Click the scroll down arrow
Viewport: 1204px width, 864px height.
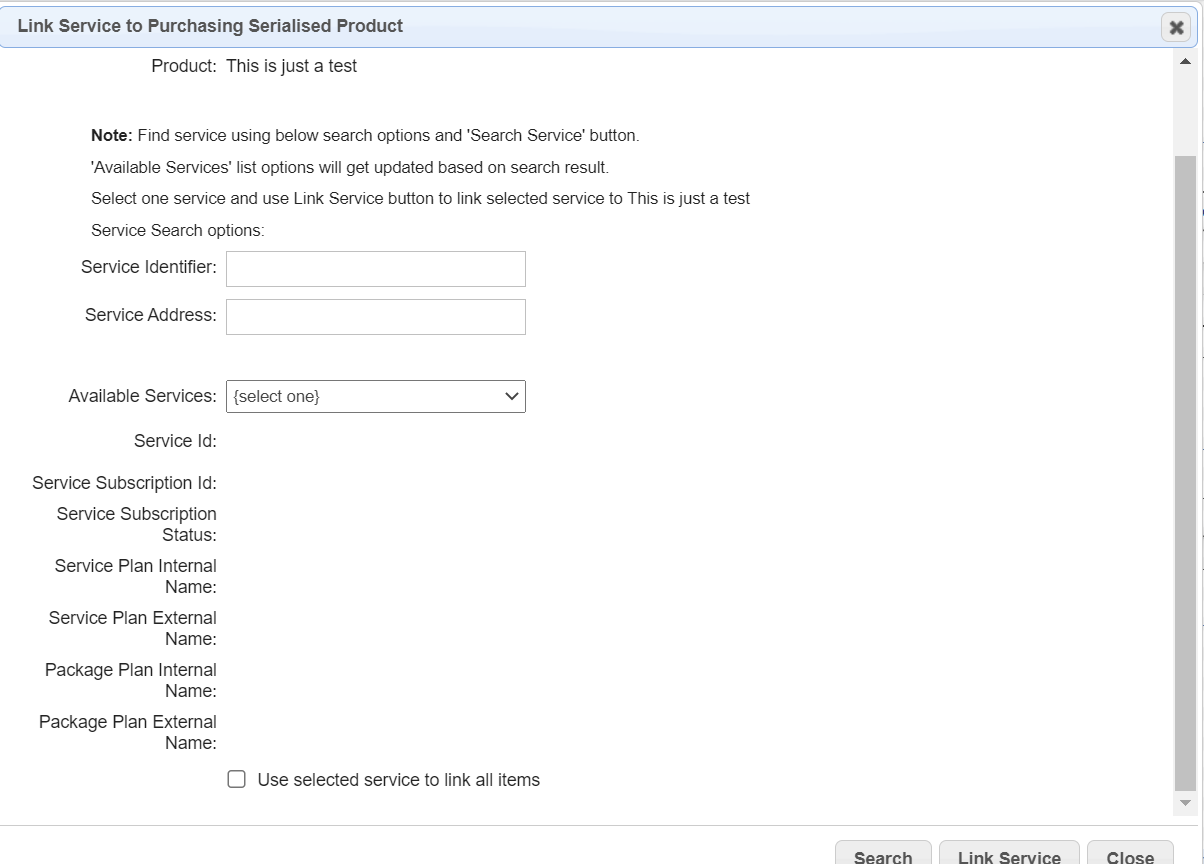click(x=1185, y=803)
